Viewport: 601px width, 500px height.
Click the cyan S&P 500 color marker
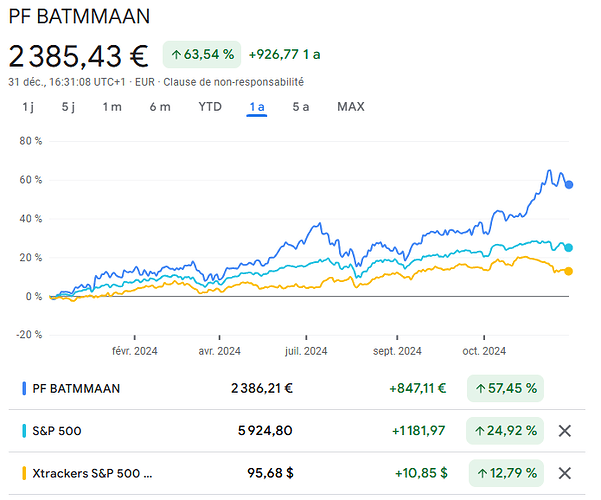coord(24,431)
